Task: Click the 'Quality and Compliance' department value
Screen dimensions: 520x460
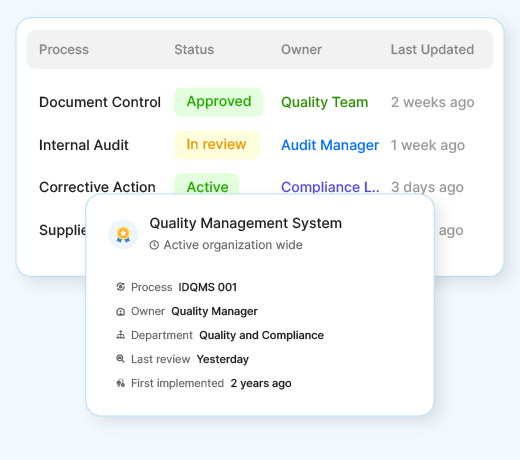Action: pyautogui.click(x=261, y=335)
